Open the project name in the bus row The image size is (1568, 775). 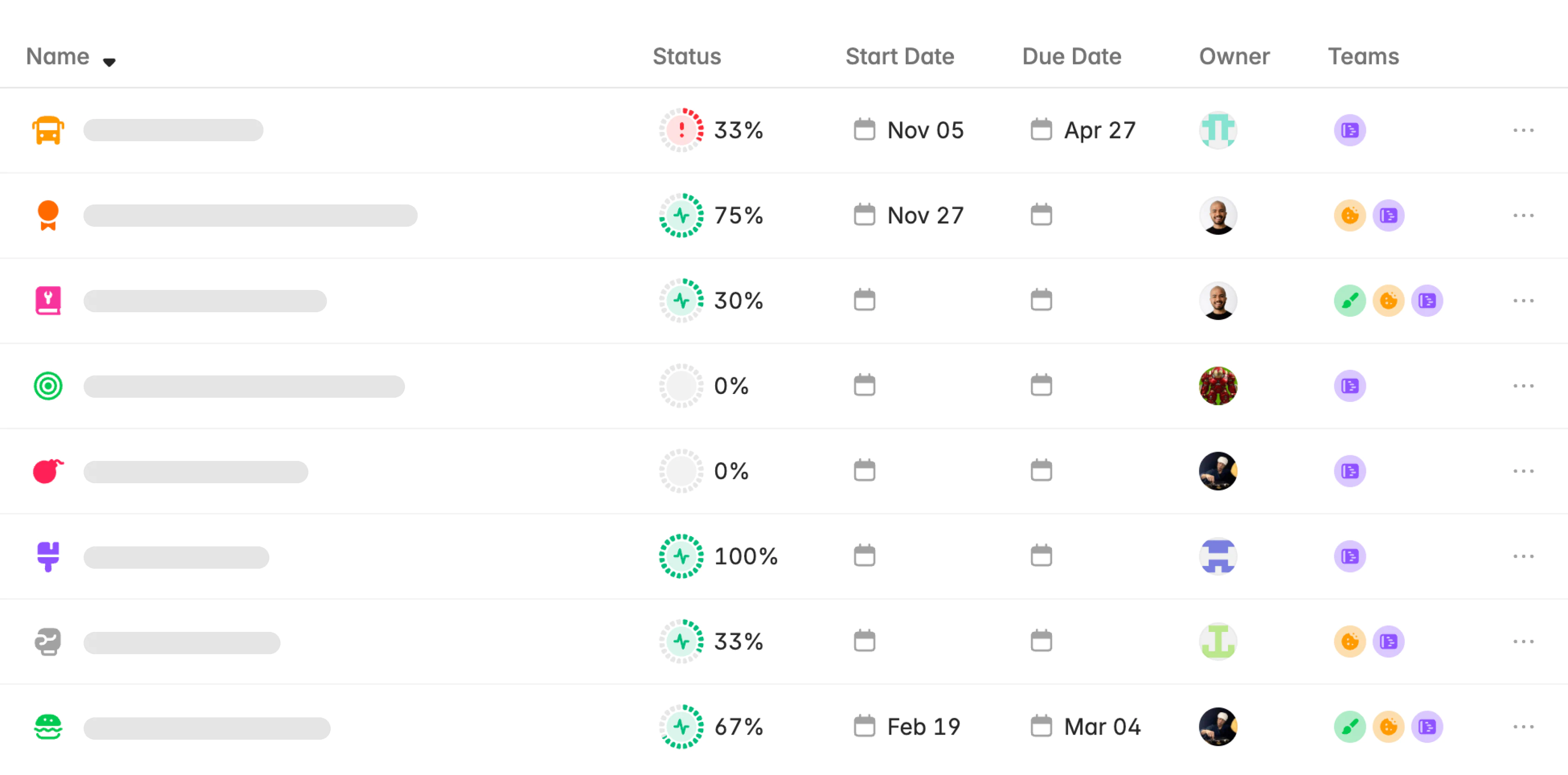(173, 130)
